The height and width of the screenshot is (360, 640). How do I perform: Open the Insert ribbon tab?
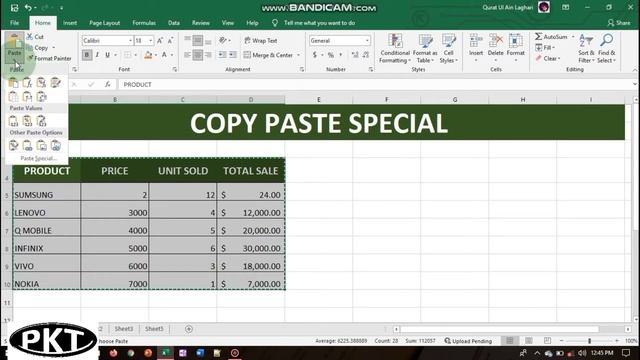(70, 23)
